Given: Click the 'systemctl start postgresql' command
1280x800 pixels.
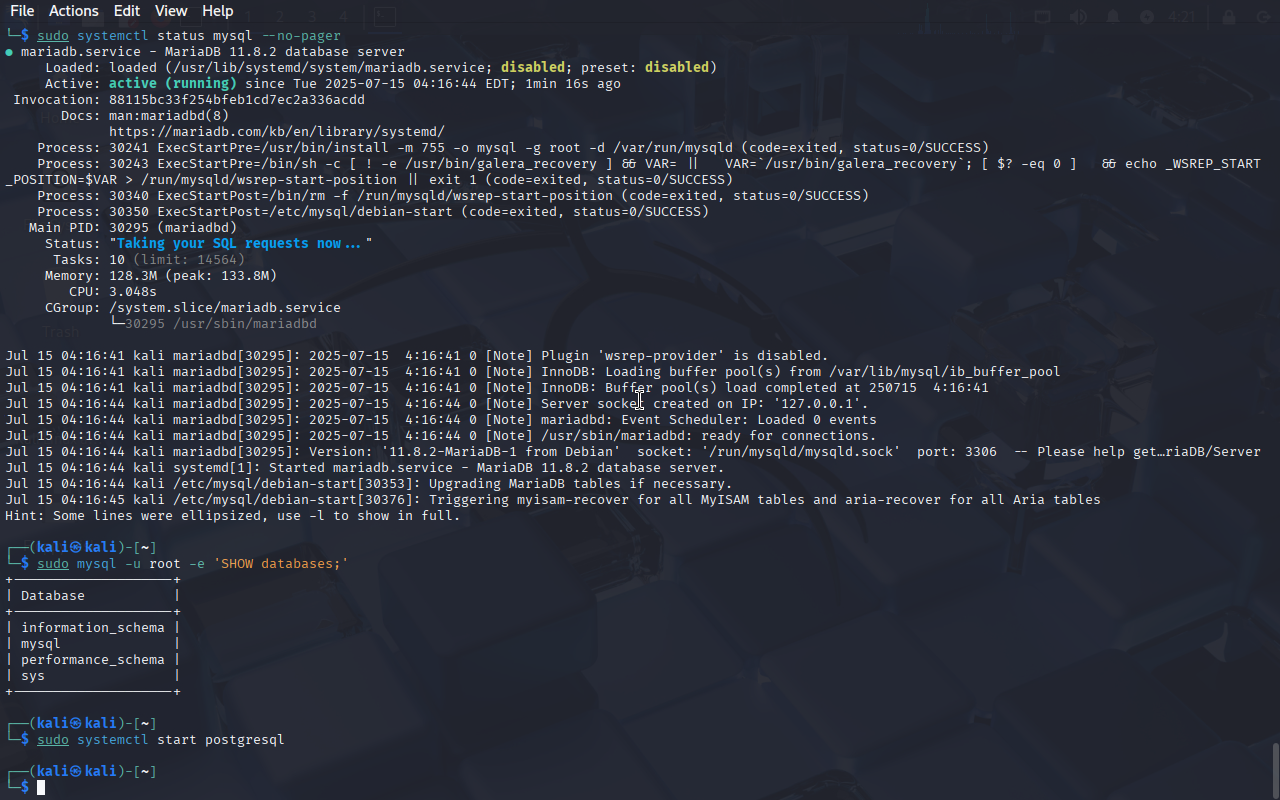Looking at the screenshot, I should [x=181, y=740].
